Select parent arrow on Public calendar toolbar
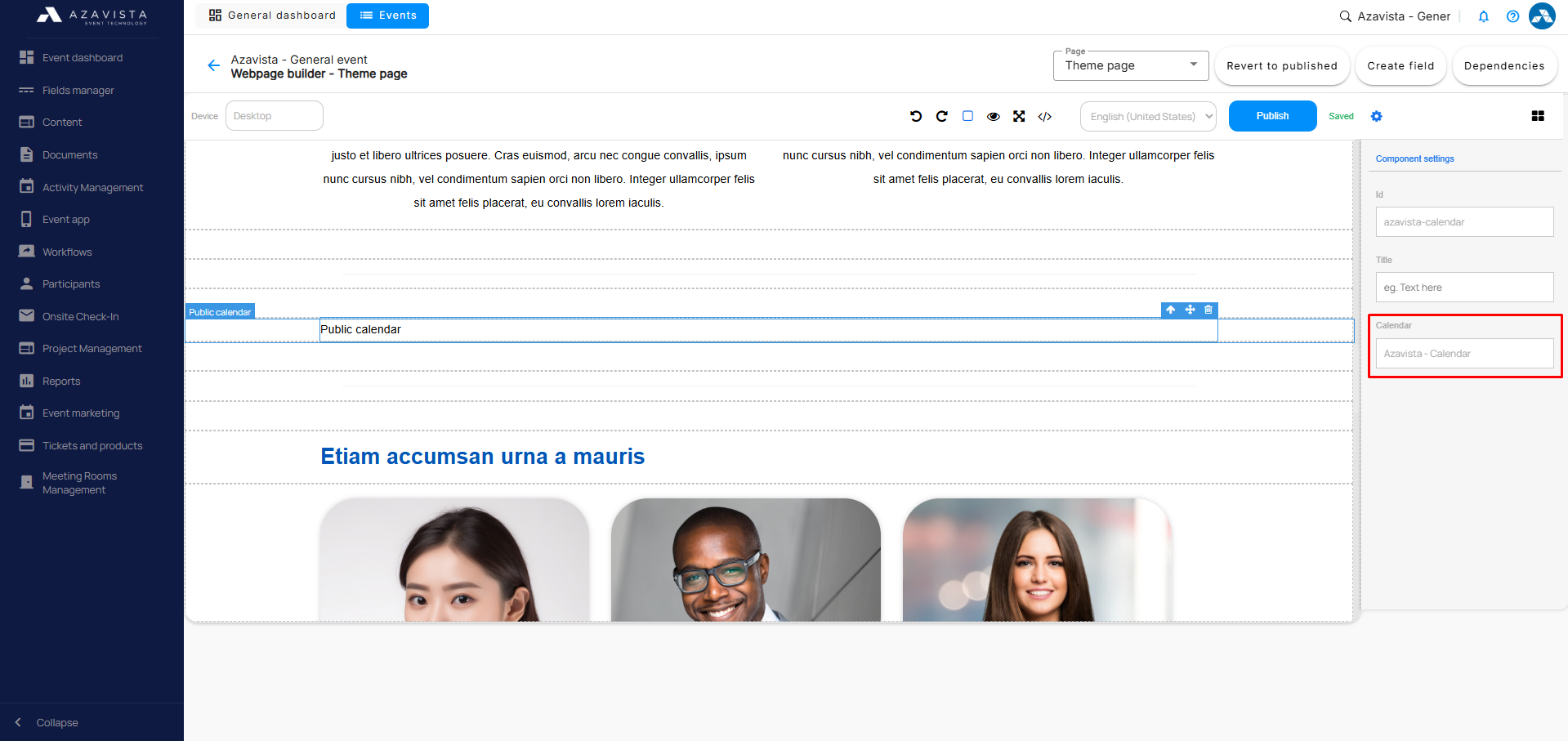The height and width of the screenshot is (741, 1568). click(1171, 310)
